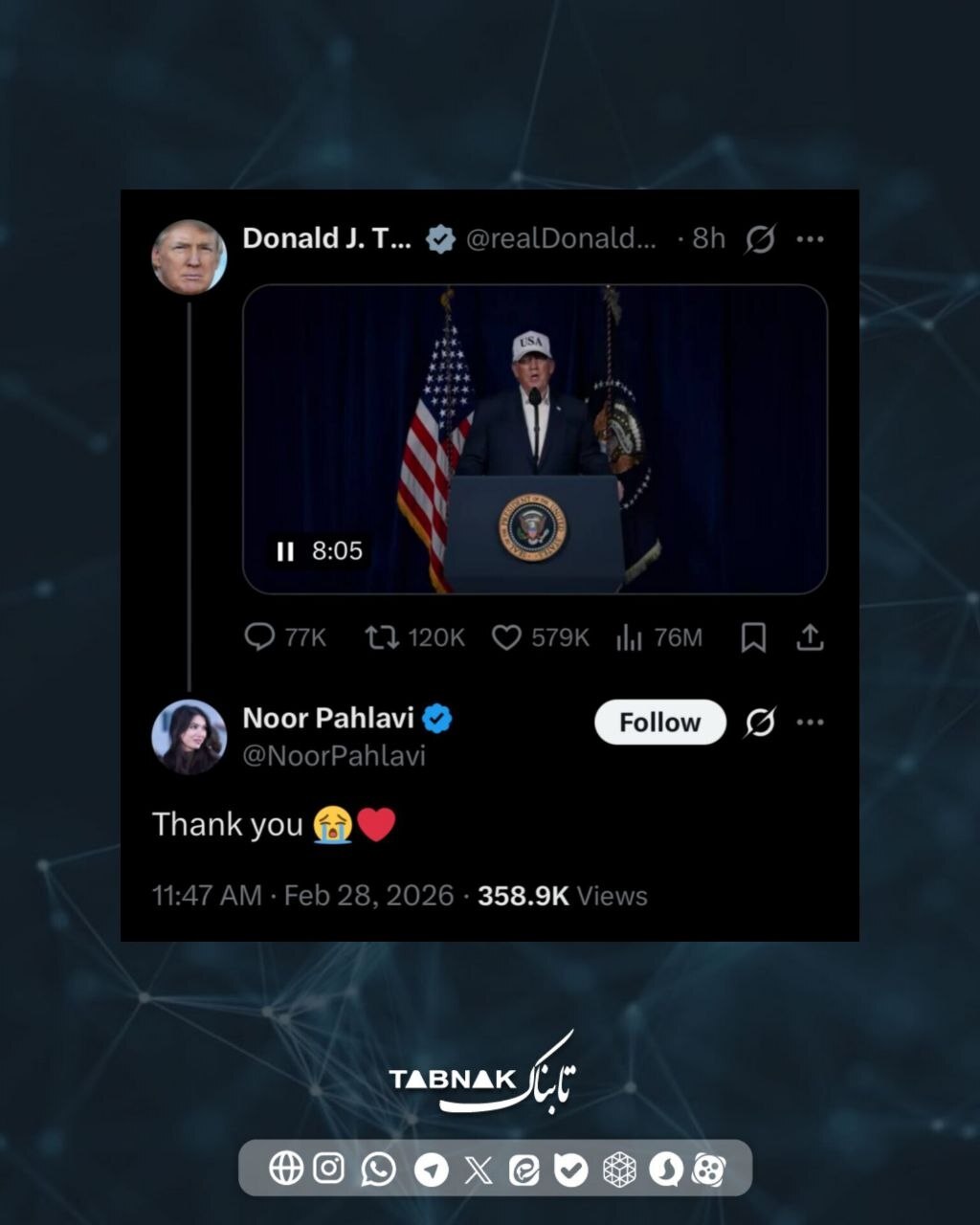Click the Aparat film reel icon

[708, 1169]
